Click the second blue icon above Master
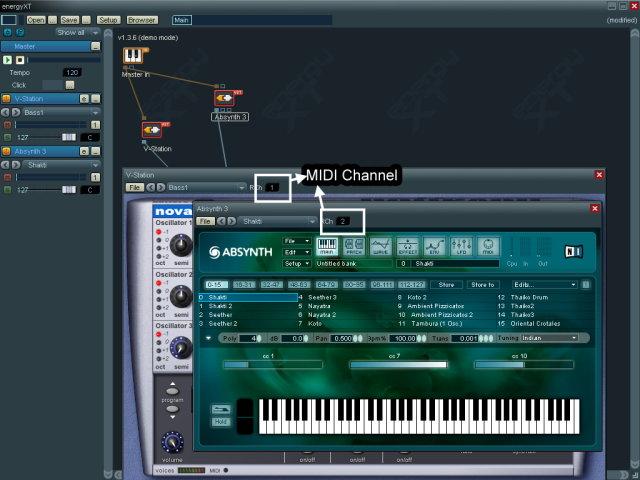The image size is (640, 480). (20, 32)
